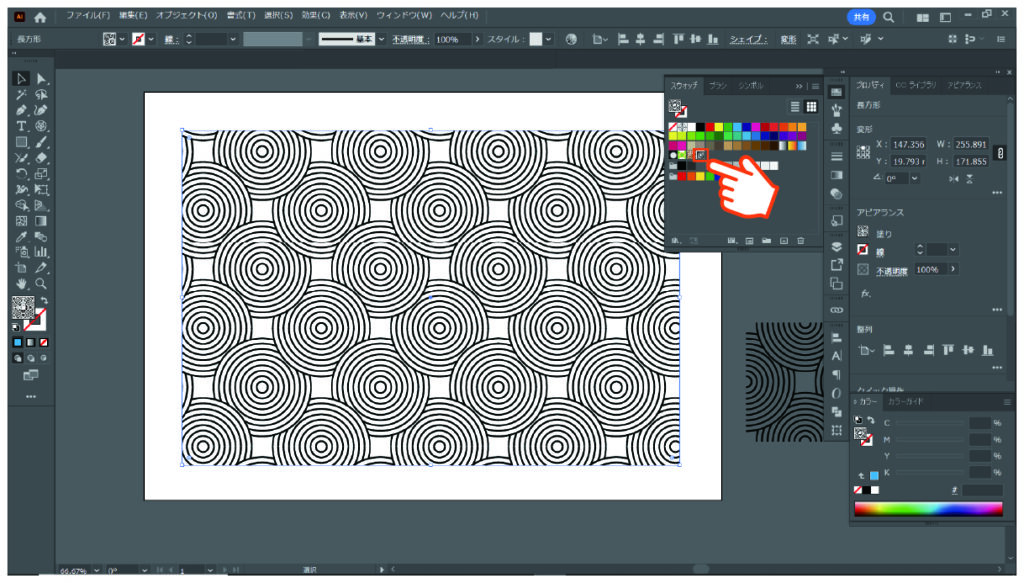Screen dimensions: 1024x583
Task: Open Swatch Libraries menu icon
Action: tap(676, 241)
